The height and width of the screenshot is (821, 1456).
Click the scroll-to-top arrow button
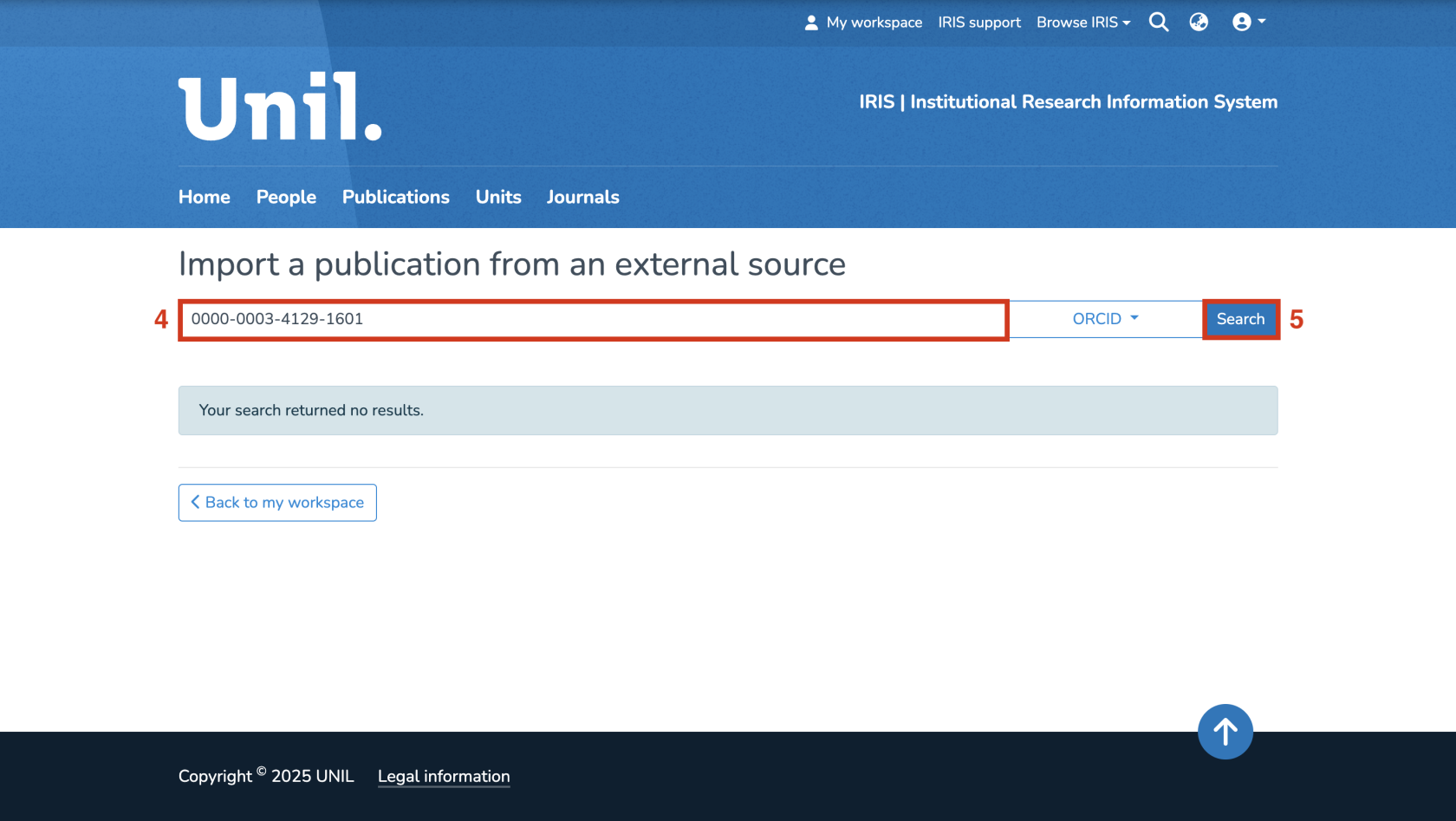[1225, 732]
